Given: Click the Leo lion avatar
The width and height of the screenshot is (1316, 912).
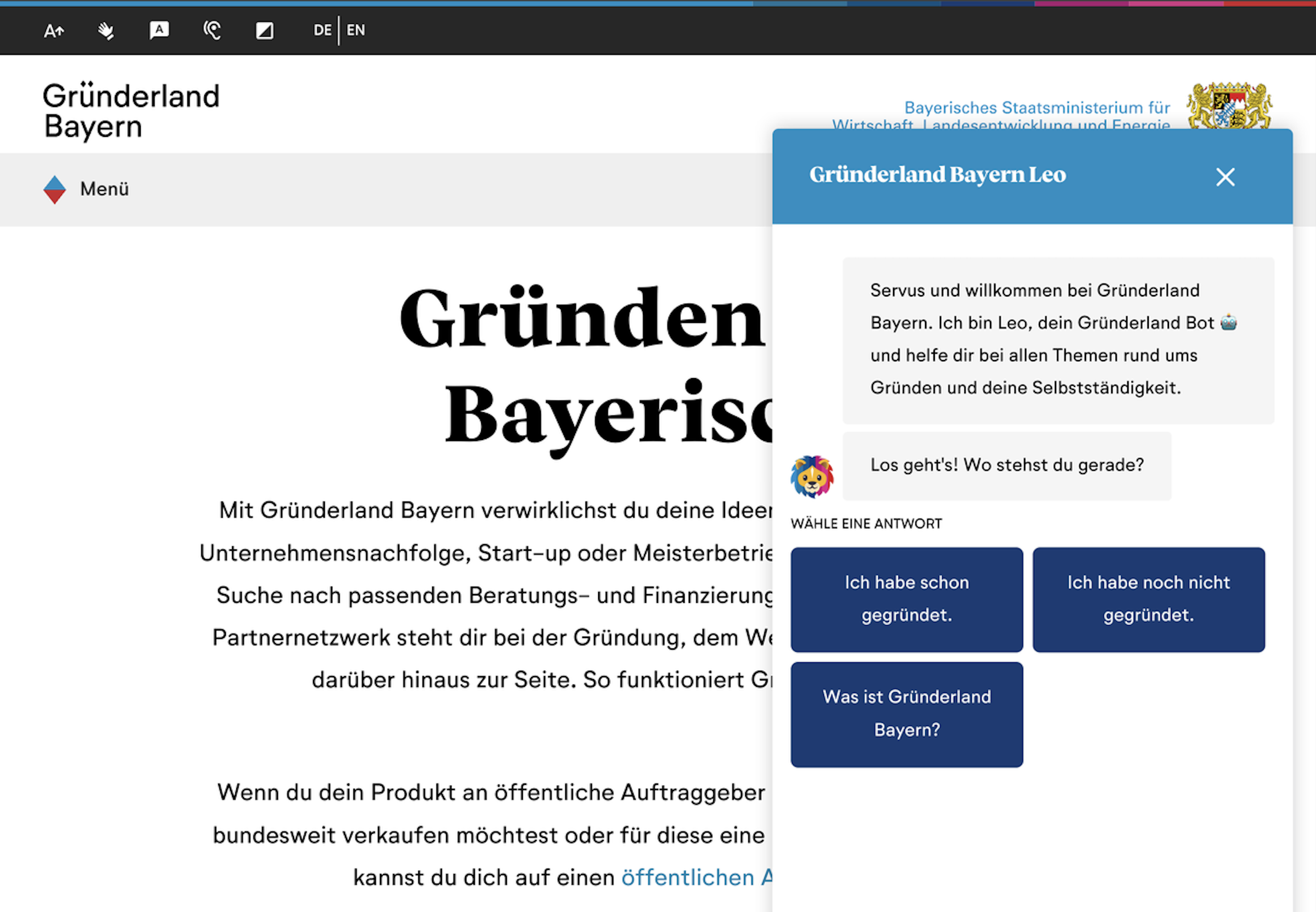Looking at the screenshot, I should click(x=812, y=476).
